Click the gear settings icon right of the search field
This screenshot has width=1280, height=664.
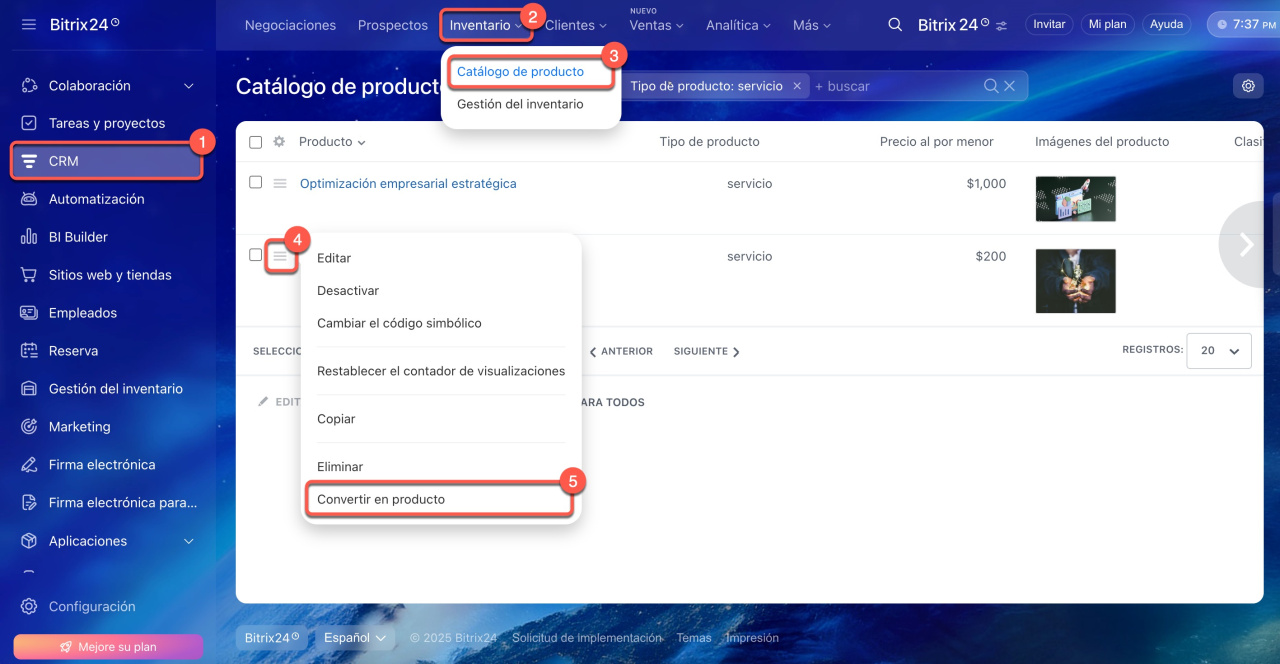[1248, 86]
